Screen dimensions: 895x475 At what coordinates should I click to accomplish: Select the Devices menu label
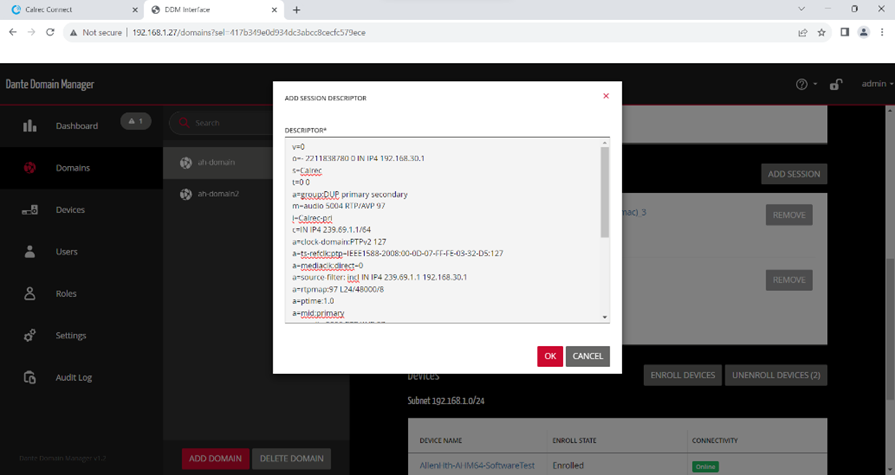coord(70,210)
